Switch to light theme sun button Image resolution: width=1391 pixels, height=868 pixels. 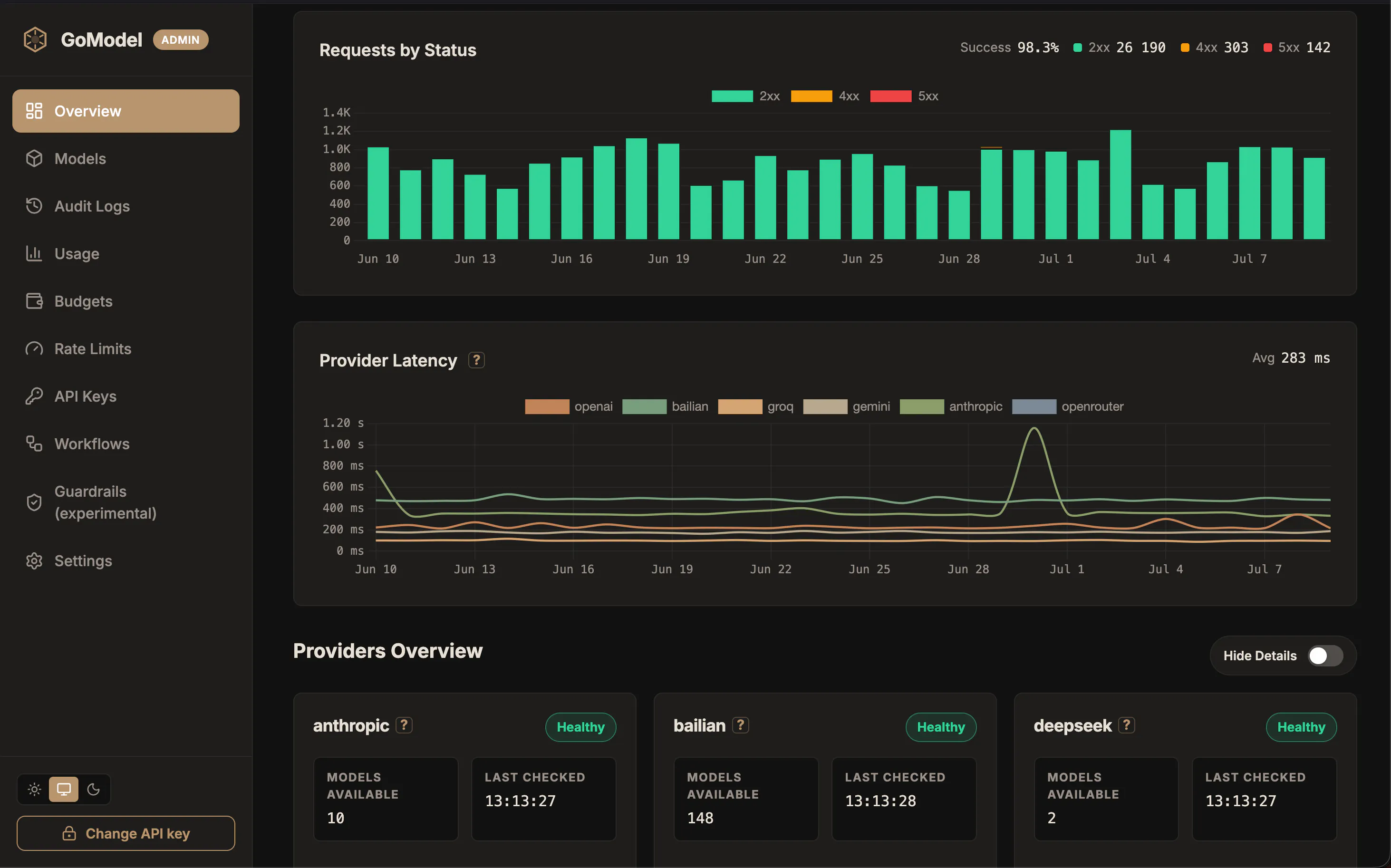(34, 790)
